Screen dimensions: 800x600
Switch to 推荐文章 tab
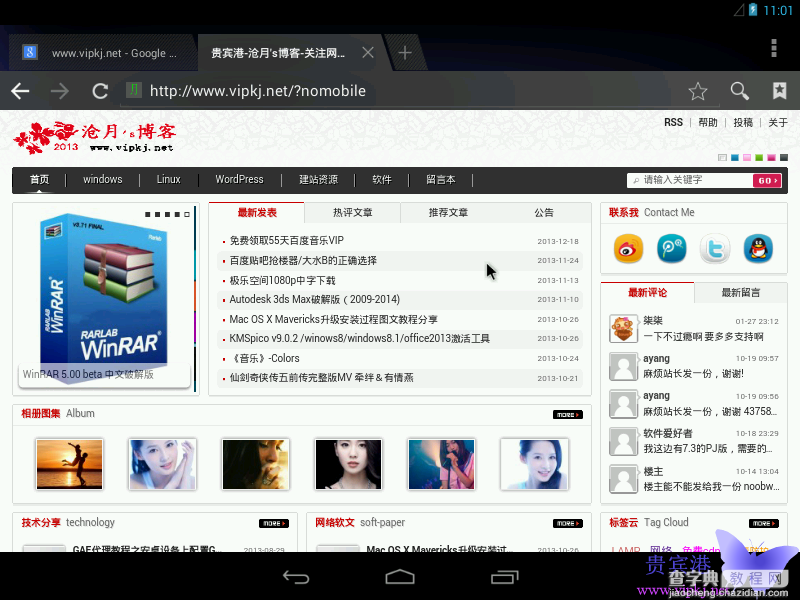coord(448,213)
